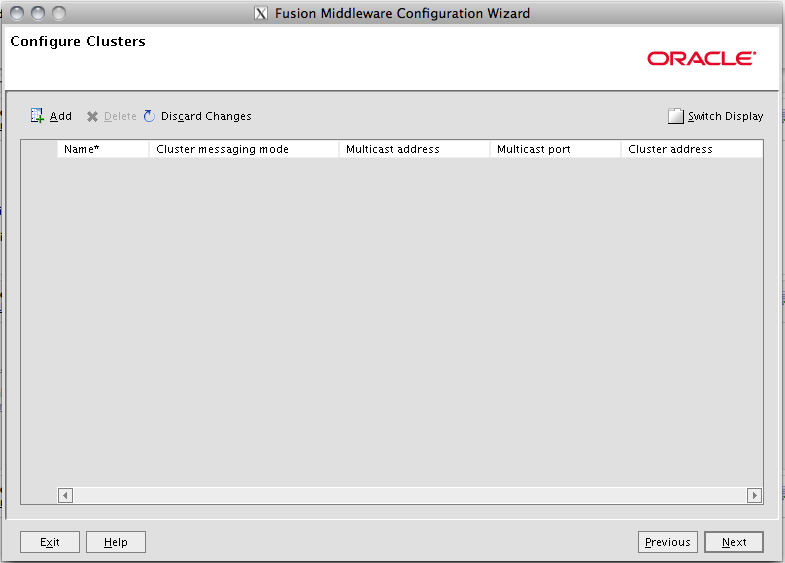
Task: Click the X11 icon in title bar
Action: tap(261, 13)
